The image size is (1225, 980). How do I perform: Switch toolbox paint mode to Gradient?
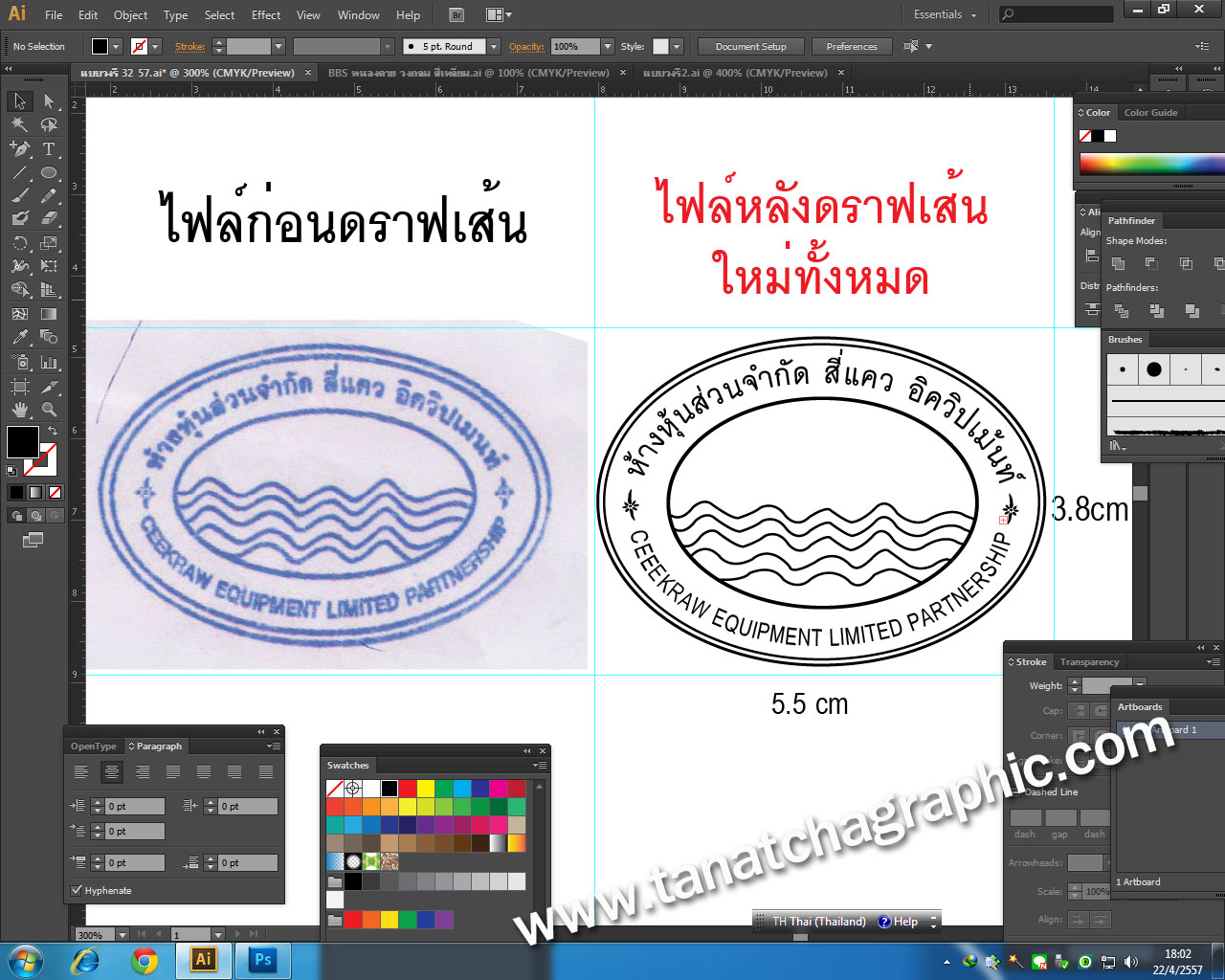coord(35,492)
